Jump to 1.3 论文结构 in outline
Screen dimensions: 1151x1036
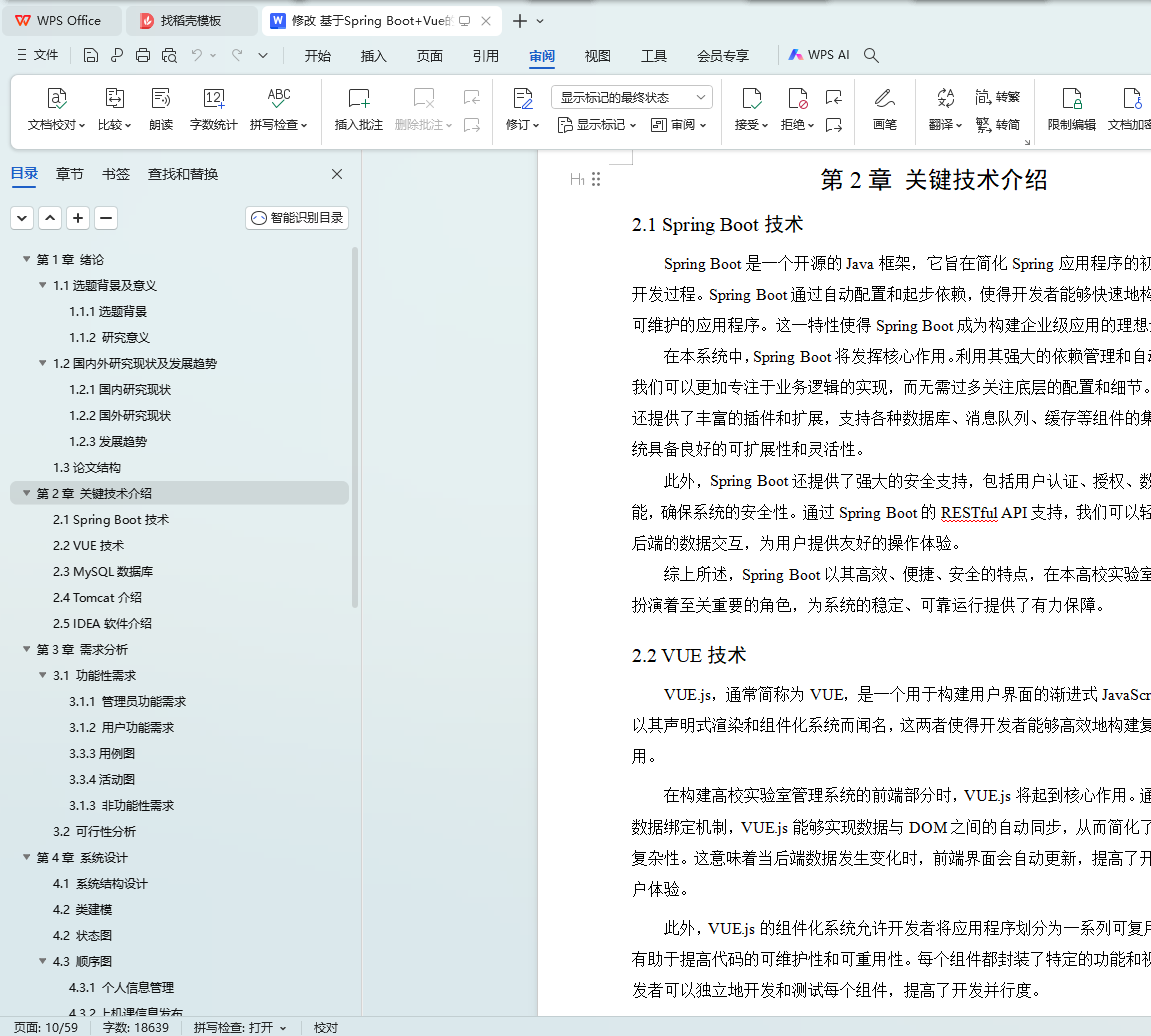pyautogui.click(x=87, y=468)
